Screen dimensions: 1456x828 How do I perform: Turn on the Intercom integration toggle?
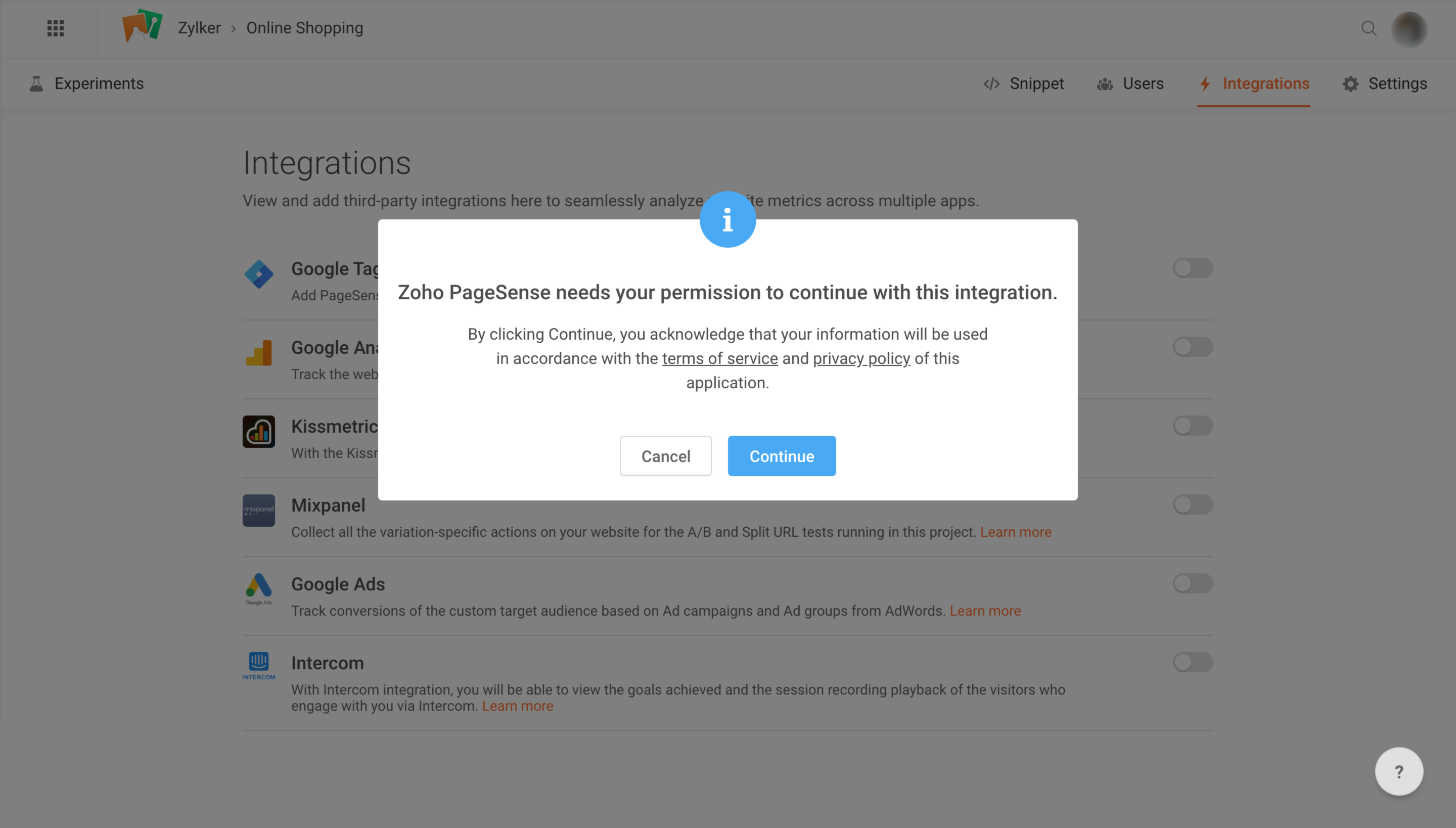tap(1193, 662)
